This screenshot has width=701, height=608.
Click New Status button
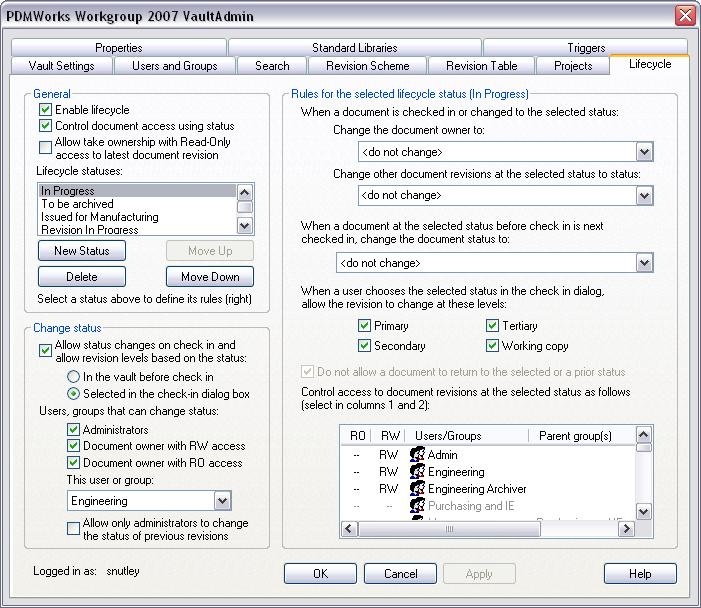coord(82,251)
